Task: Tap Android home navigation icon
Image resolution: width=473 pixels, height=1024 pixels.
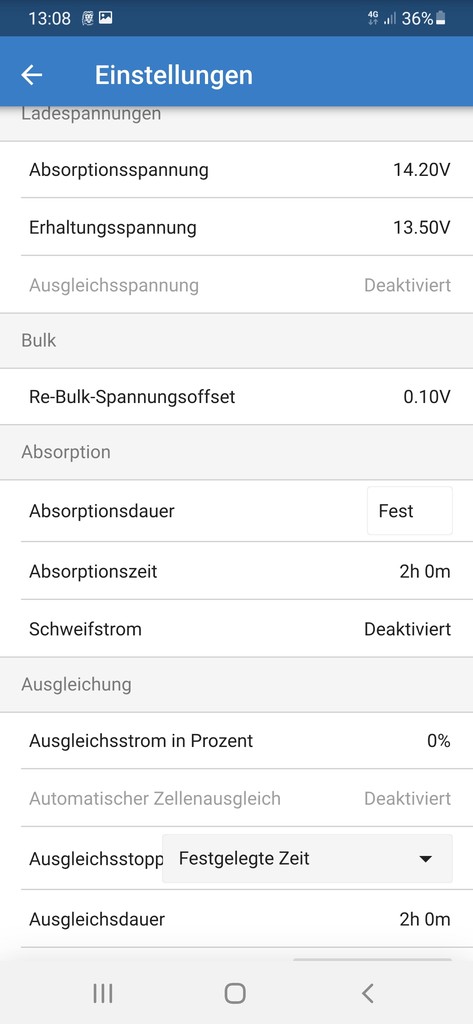Action: (x=235, y=993)
